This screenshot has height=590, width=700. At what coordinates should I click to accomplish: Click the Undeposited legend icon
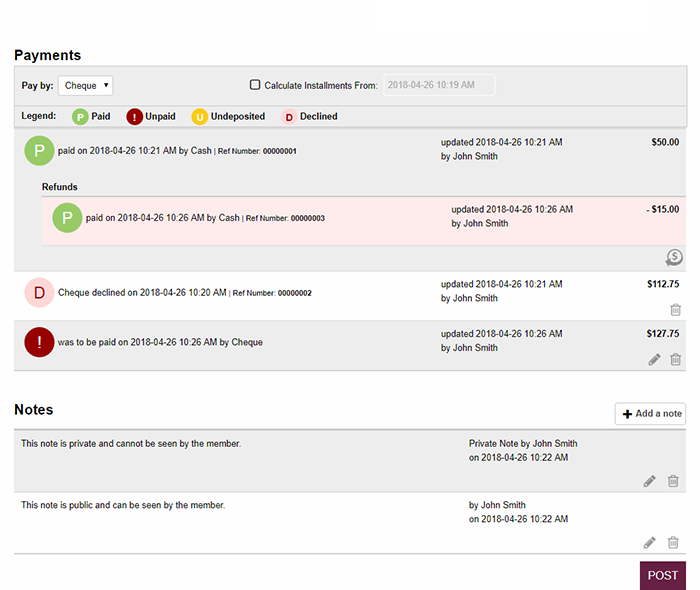pos(200,117)
